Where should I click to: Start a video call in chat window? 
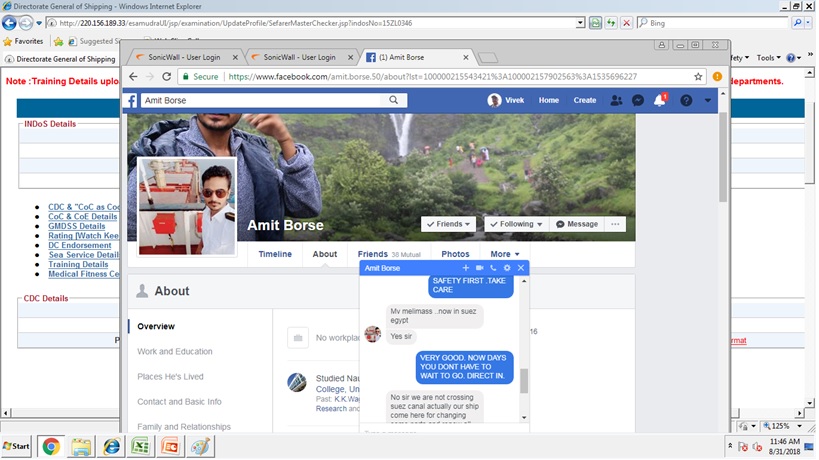479,269
